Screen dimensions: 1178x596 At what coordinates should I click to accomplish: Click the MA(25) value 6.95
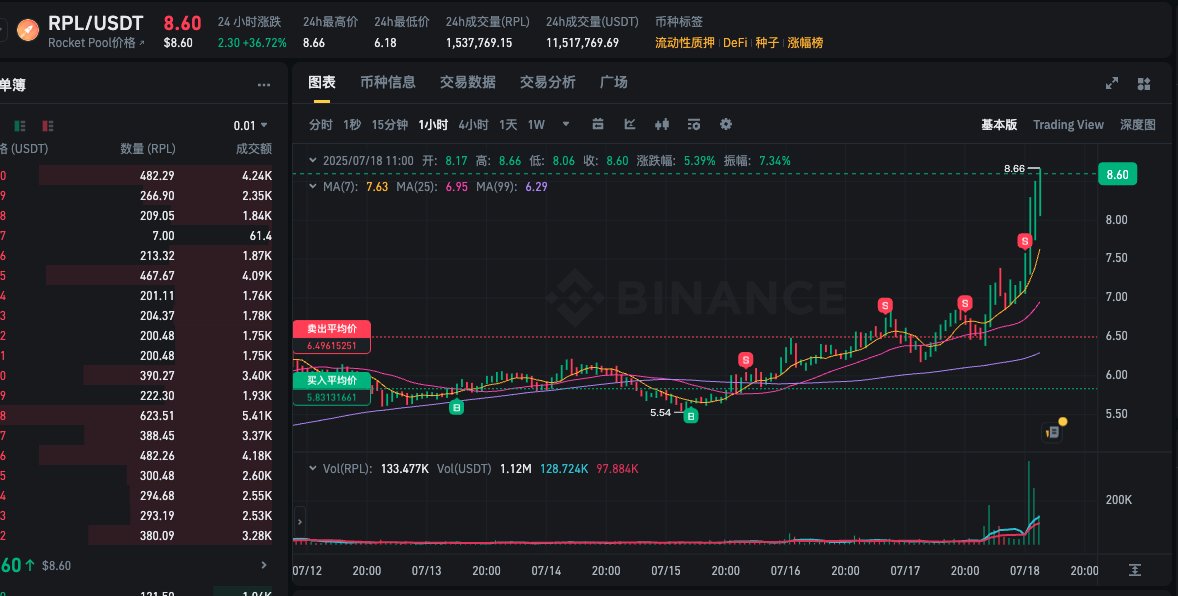pos(457,186)
